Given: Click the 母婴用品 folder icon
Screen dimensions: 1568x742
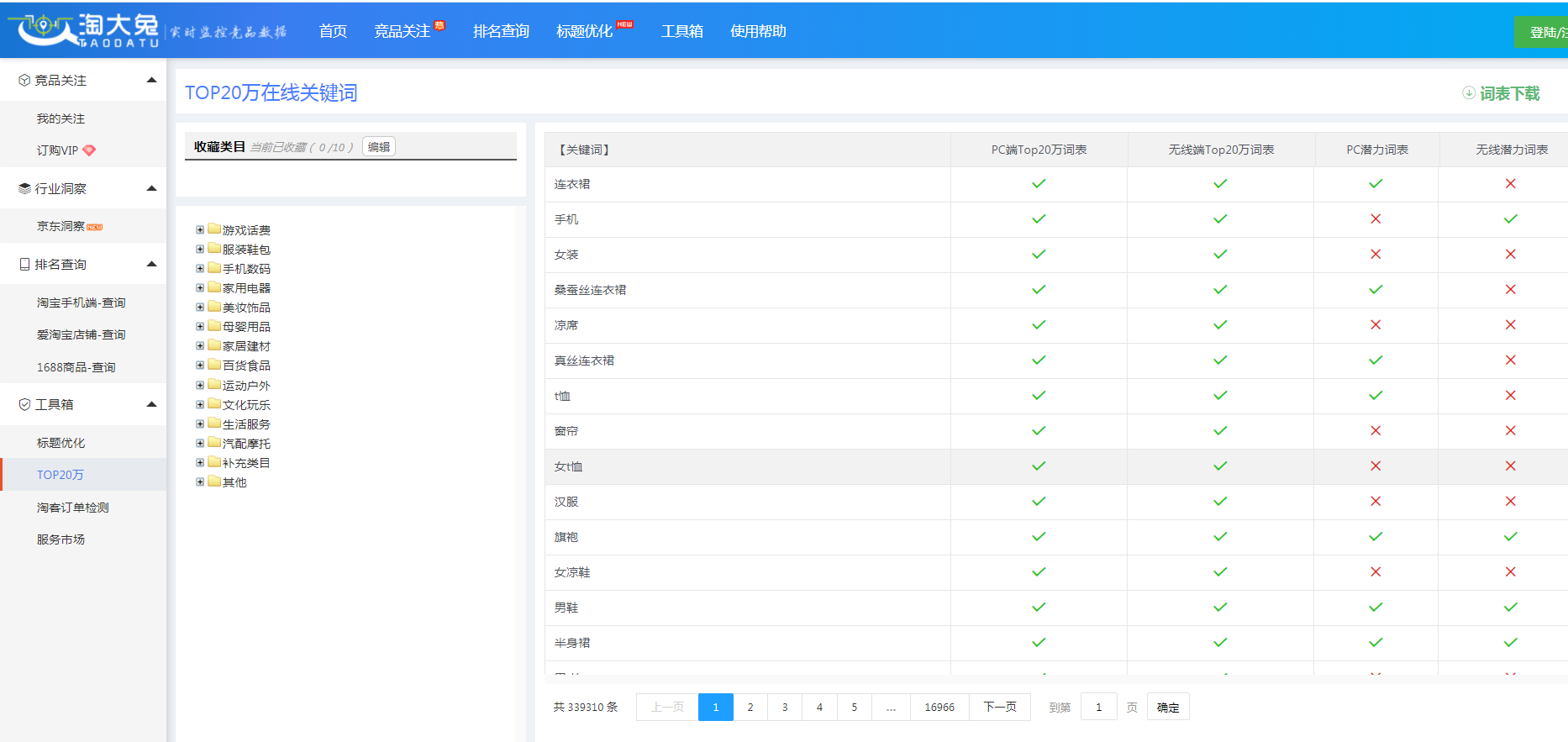Looking at the screenshot, I should (214, 326).
